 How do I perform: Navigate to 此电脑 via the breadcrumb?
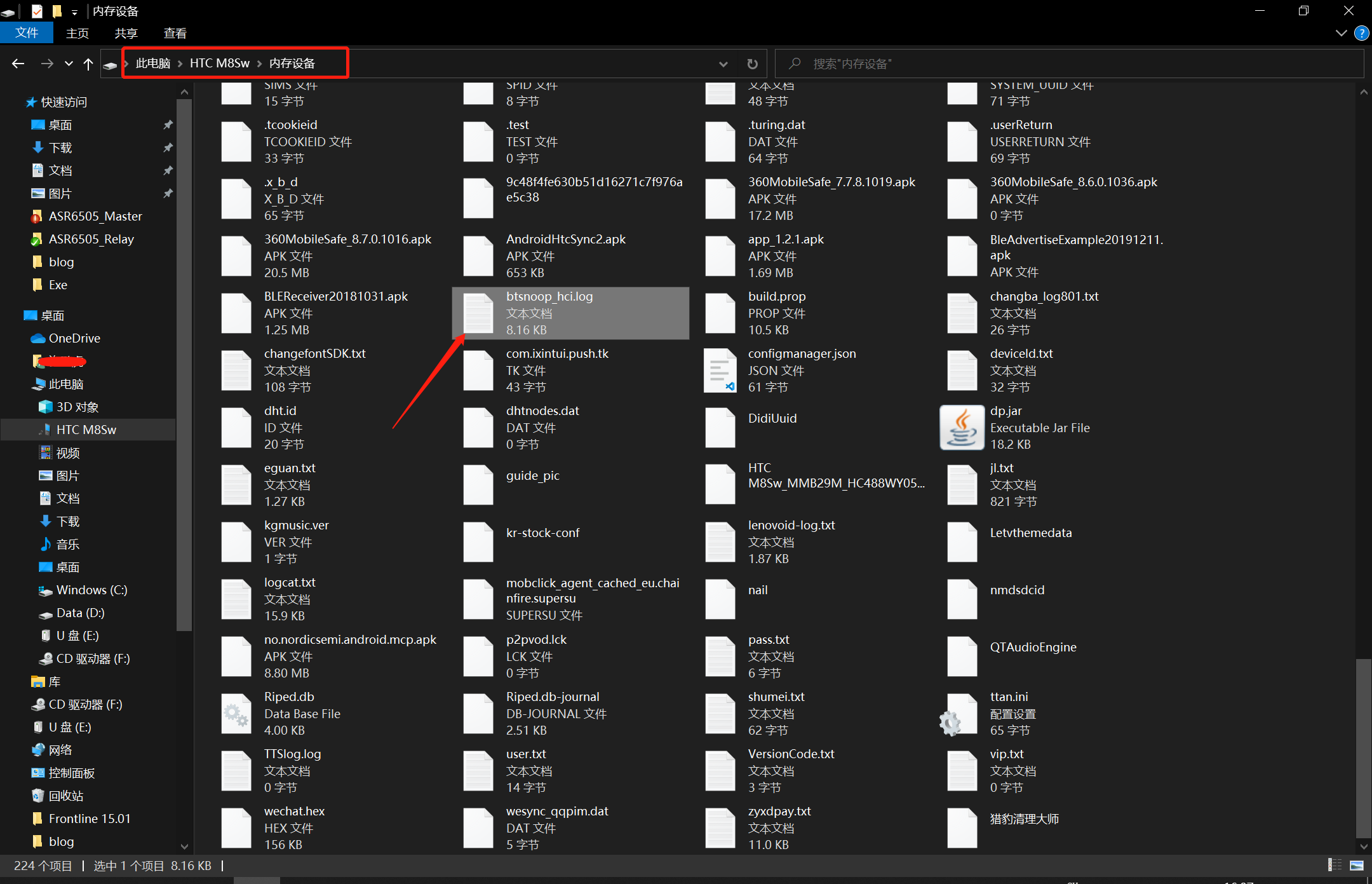pyautogui.click(x=152, y=63)
